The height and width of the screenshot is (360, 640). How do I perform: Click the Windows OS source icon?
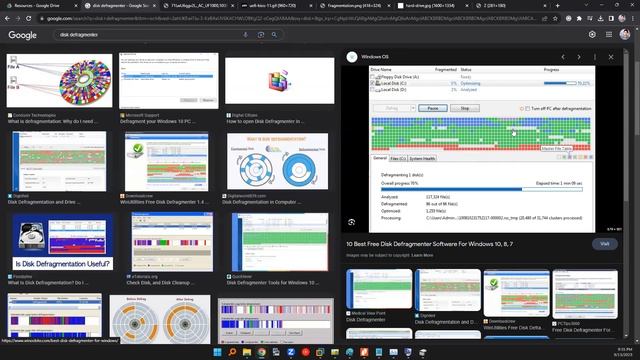pyautogui.click(x=352, y=57)
